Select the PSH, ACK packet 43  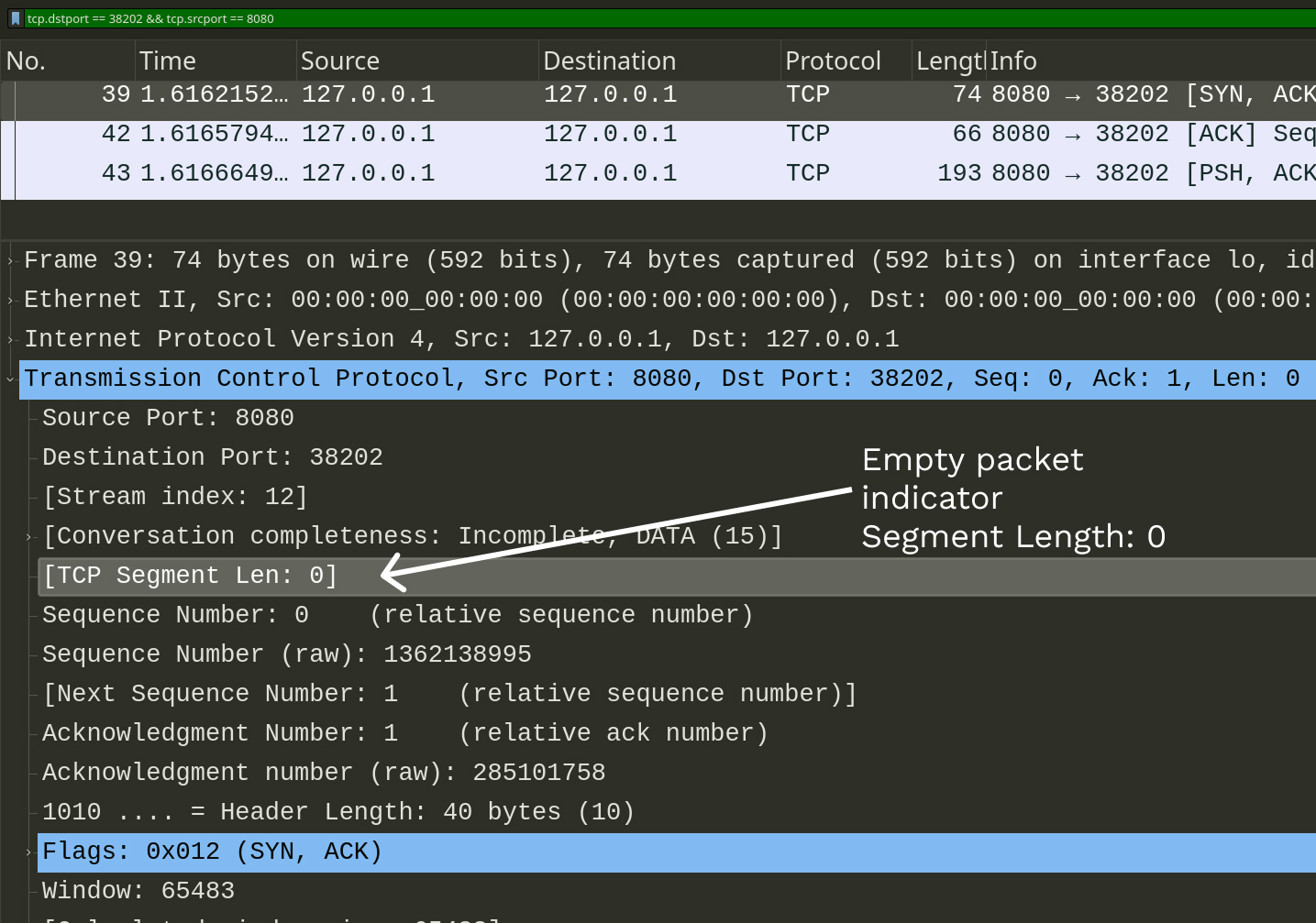tap(459, 172)
